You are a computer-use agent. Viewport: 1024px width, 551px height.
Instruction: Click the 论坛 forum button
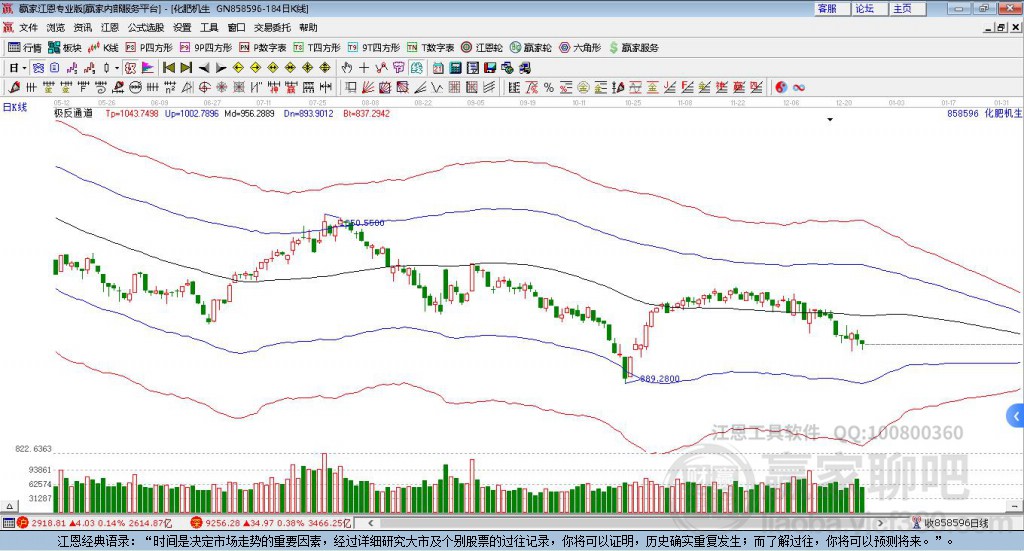[870, 8]
